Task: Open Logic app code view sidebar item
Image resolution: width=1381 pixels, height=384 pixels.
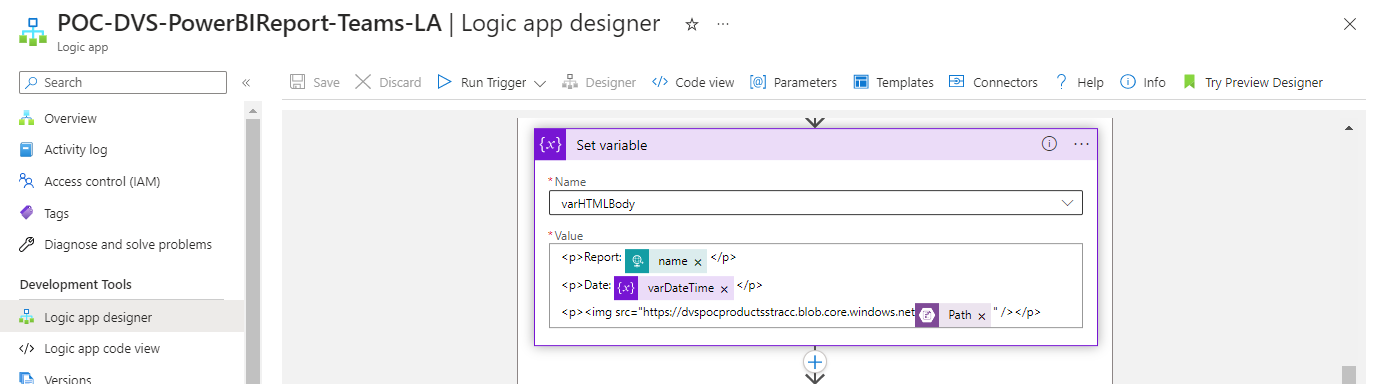Action: pyautogui.click(x=102, y=348)
